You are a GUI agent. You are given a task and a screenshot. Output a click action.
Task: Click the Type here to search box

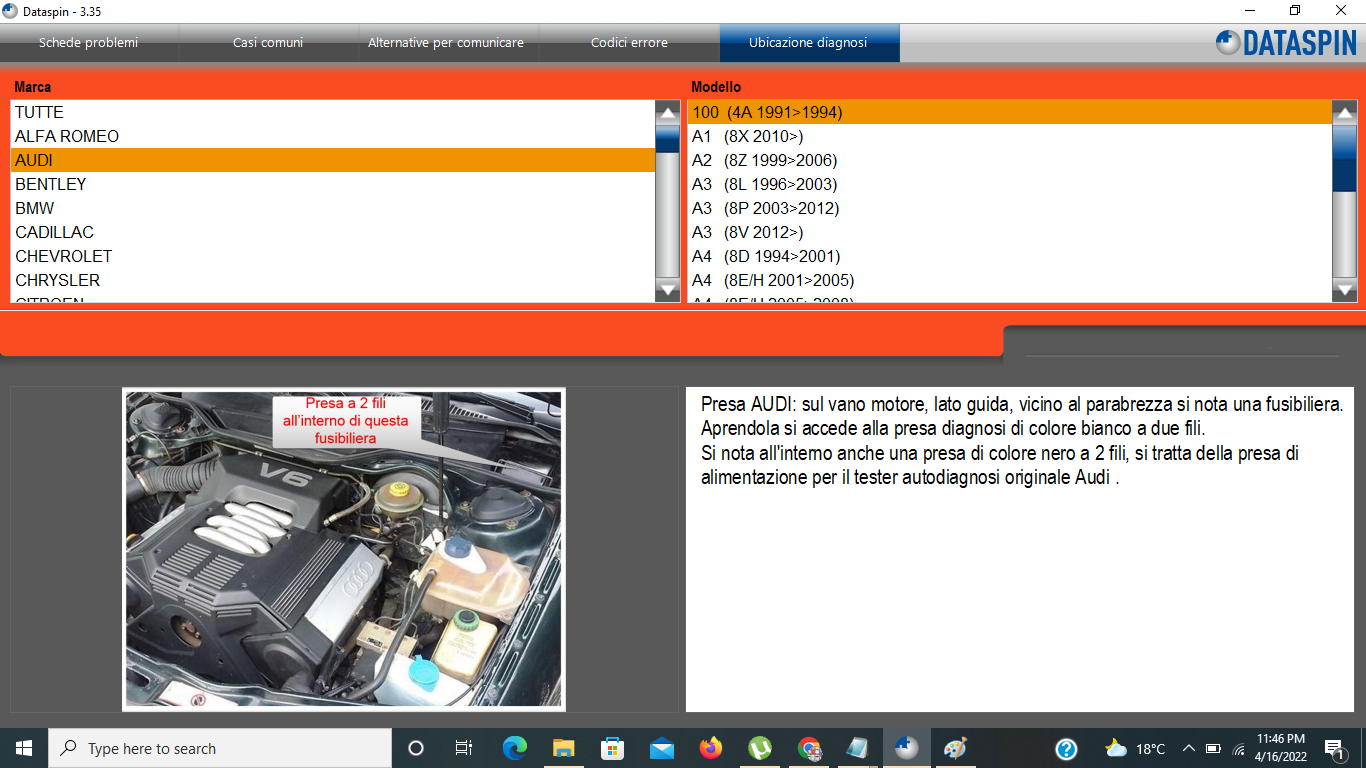pyautogui.click(x=220, y=748)
